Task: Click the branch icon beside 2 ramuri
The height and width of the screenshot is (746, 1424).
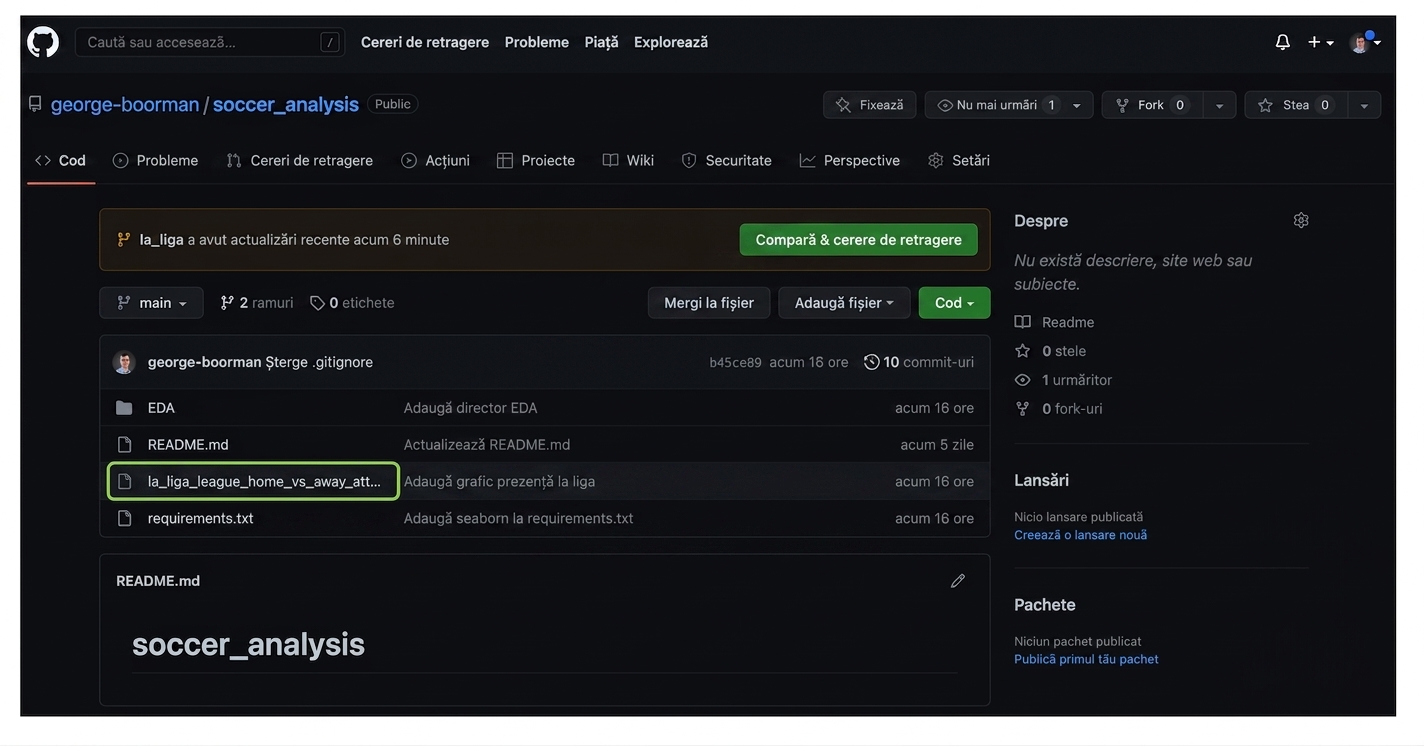Action: [x=227, y=303]
